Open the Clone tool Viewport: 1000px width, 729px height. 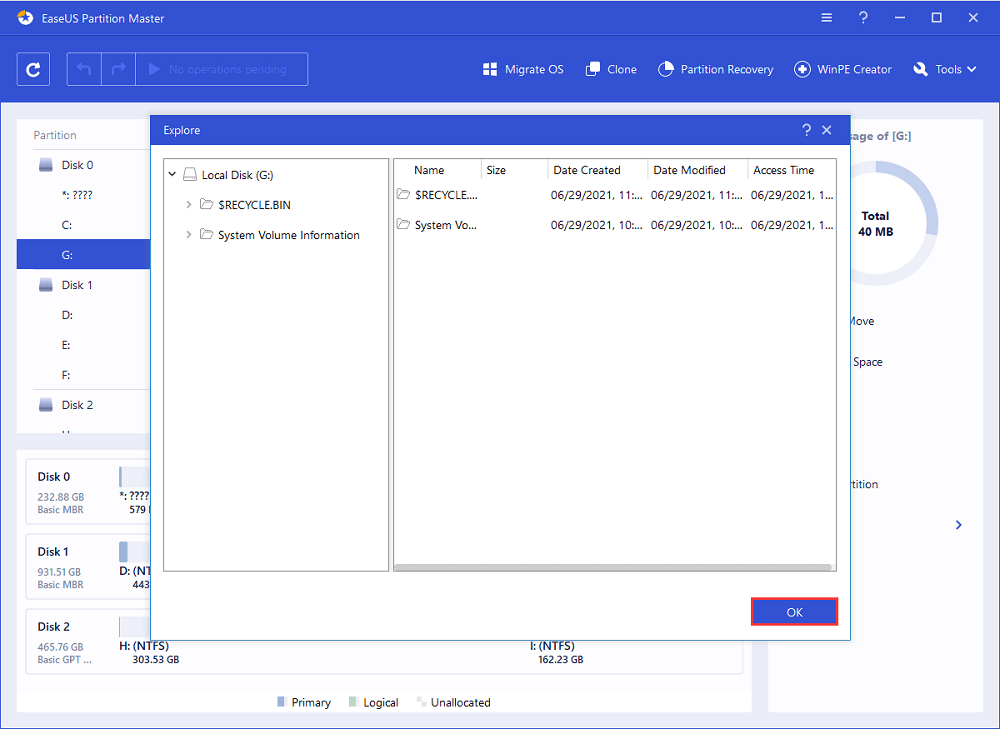[x=611, y=70]
